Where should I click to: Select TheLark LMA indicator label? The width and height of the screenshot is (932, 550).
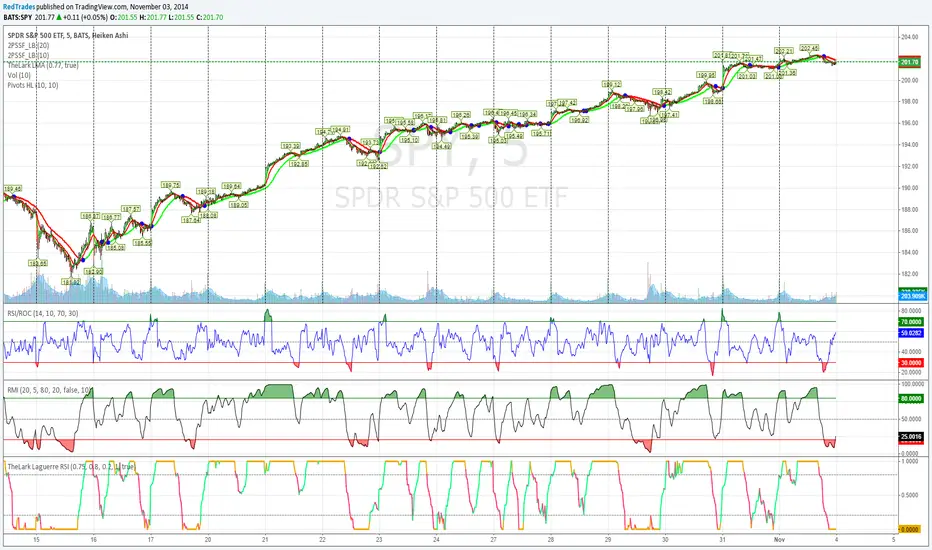point(43,65)
